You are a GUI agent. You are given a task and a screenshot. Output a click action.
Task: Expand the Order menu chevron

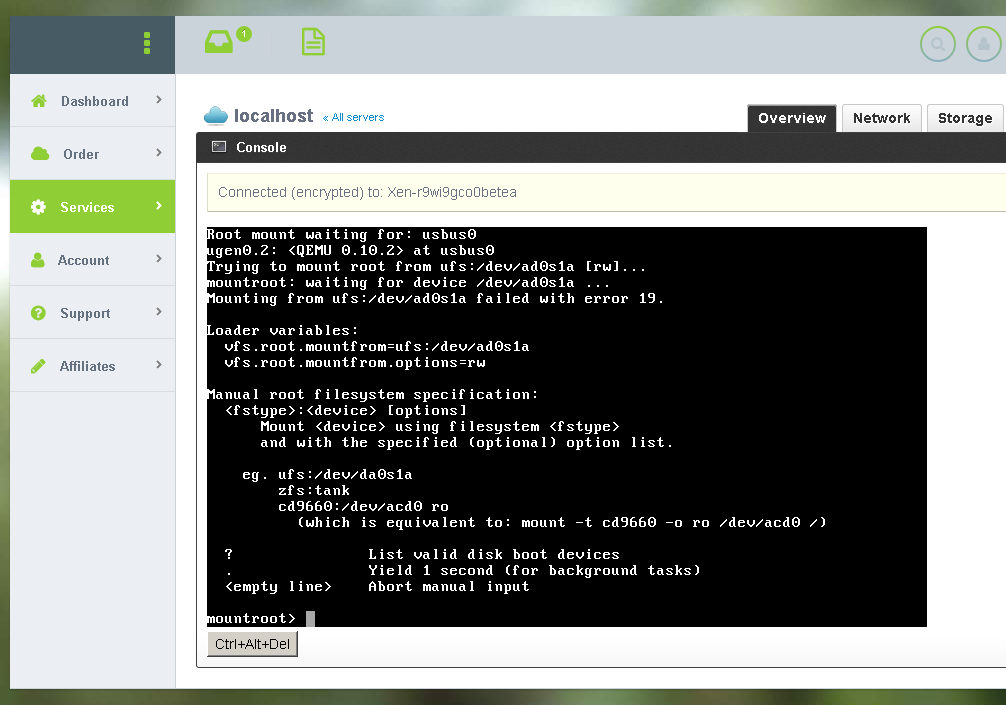tap(158, 153)
